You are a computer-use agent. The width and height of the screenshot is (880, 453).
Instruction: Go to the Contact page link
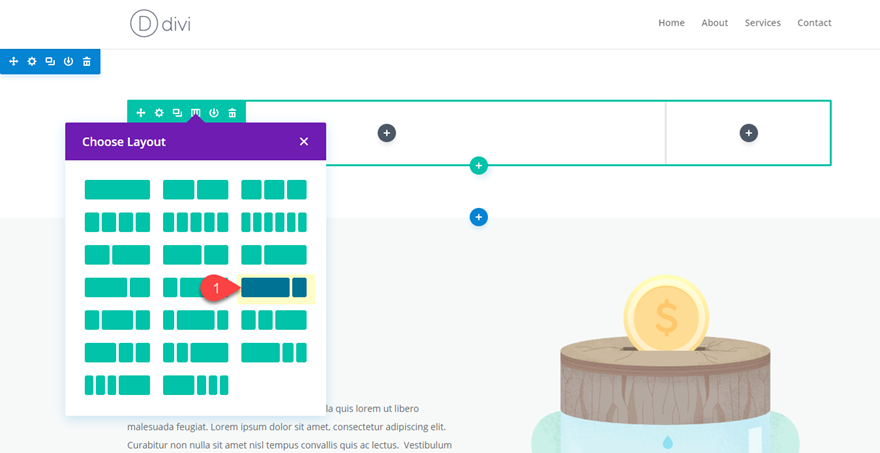coord(814,23)
